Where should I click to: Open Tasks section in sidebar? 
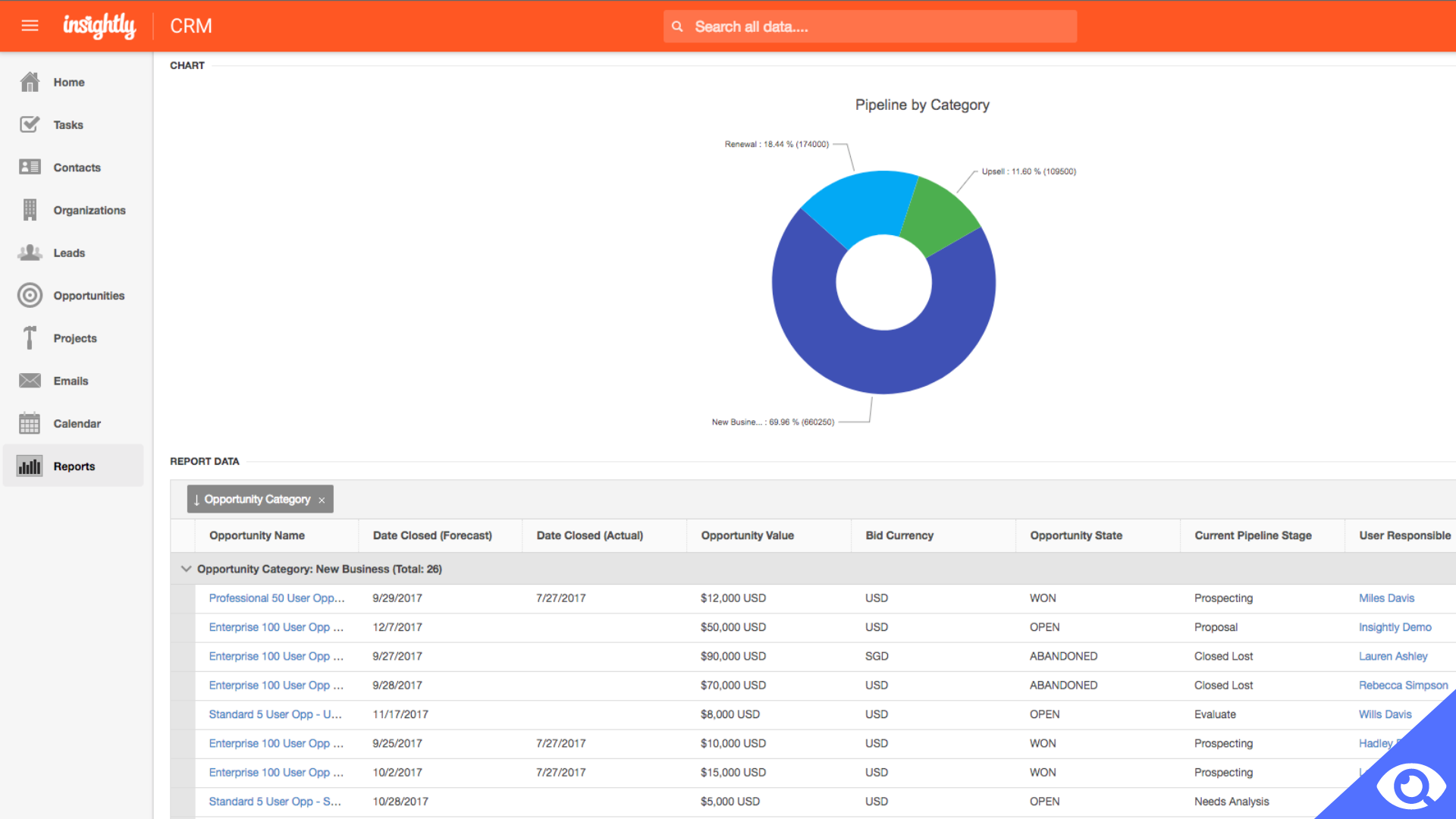click(x=67, y=124)
